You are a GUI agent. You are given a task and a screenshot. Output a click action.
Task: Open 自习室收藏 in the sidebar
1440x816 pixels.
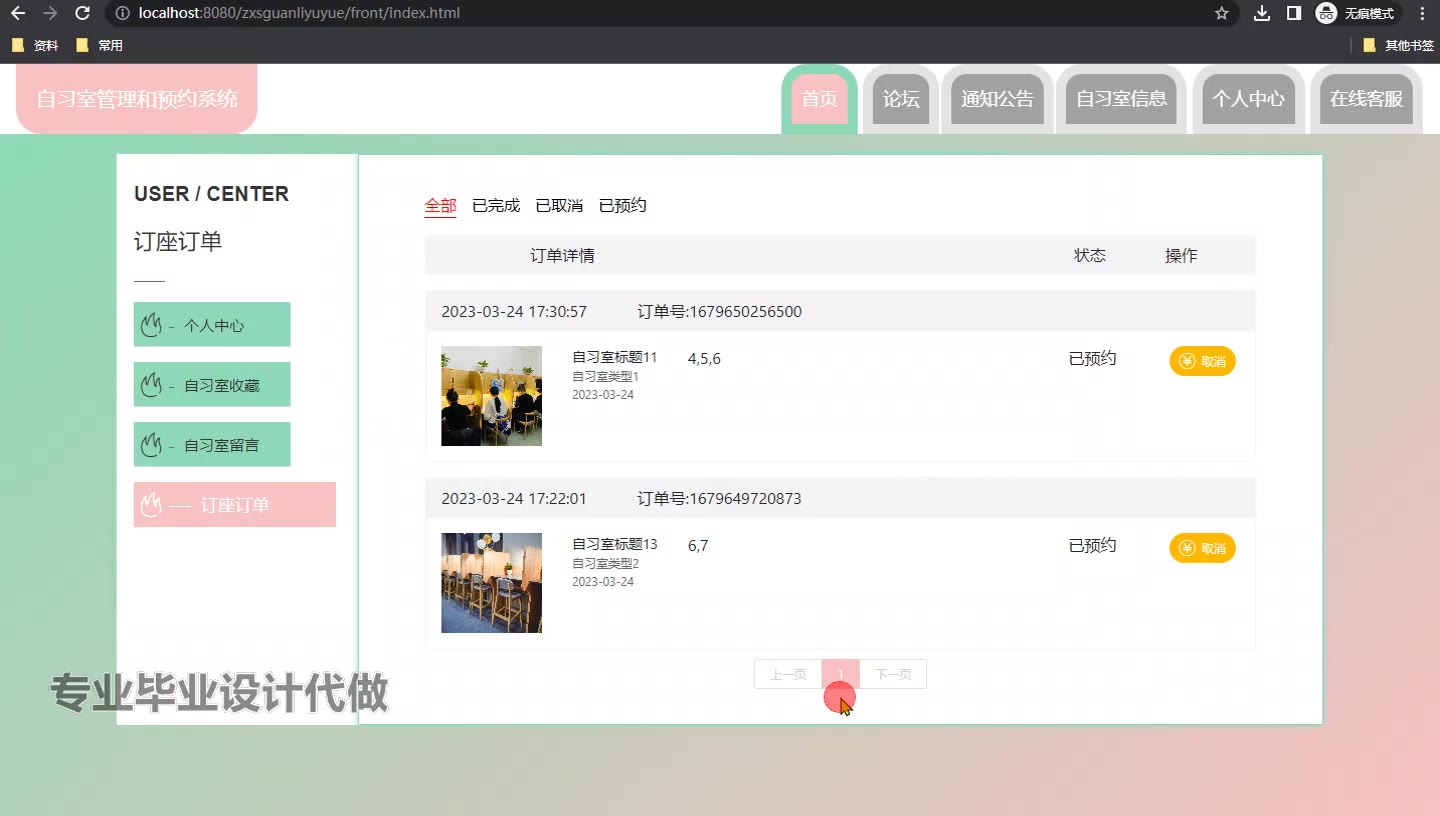click(x=212, y=385)
